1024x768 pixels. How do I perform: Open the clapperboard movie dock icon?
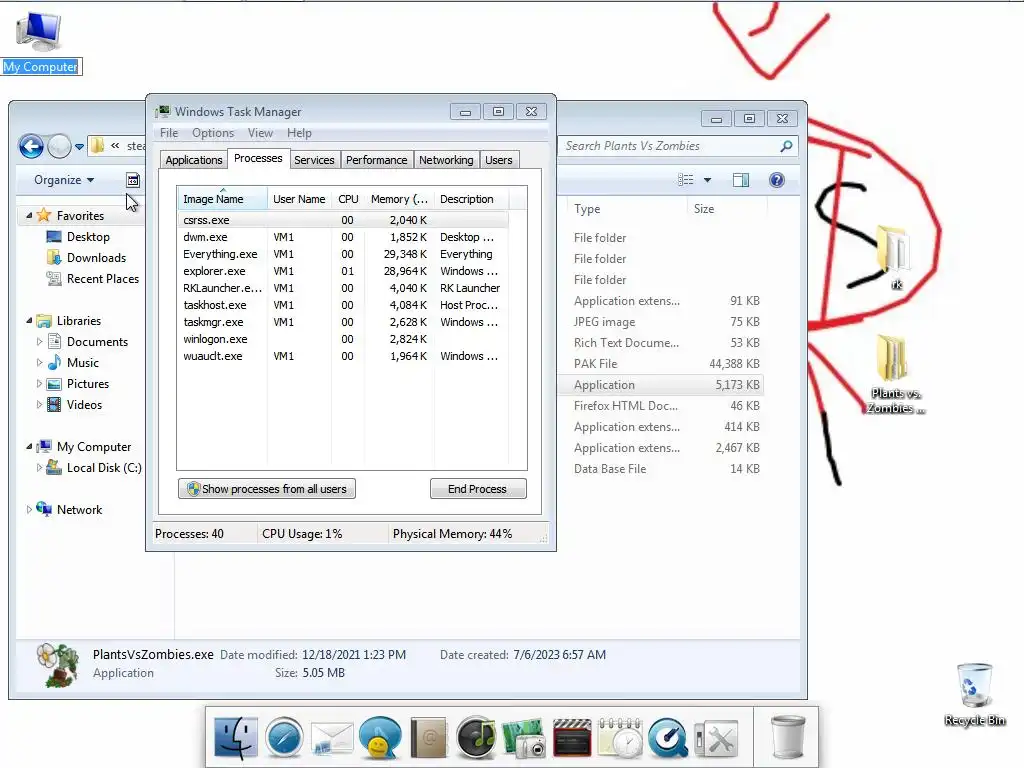(572, 739)
